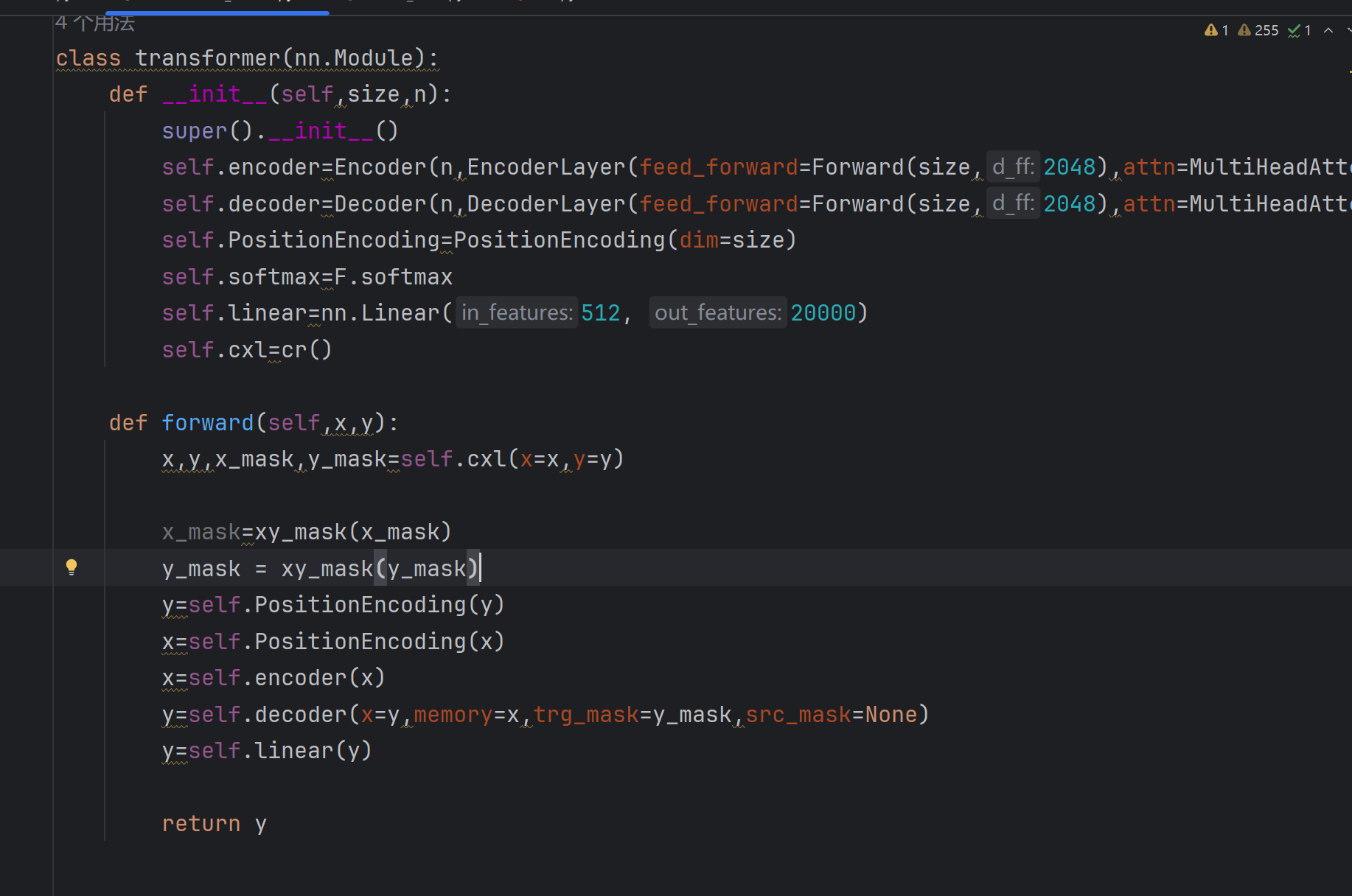Viewport: 1352px width, 896px height.
Task: Click 'x=self.PositionEncoding(x)' line
Action: [333, 642]
